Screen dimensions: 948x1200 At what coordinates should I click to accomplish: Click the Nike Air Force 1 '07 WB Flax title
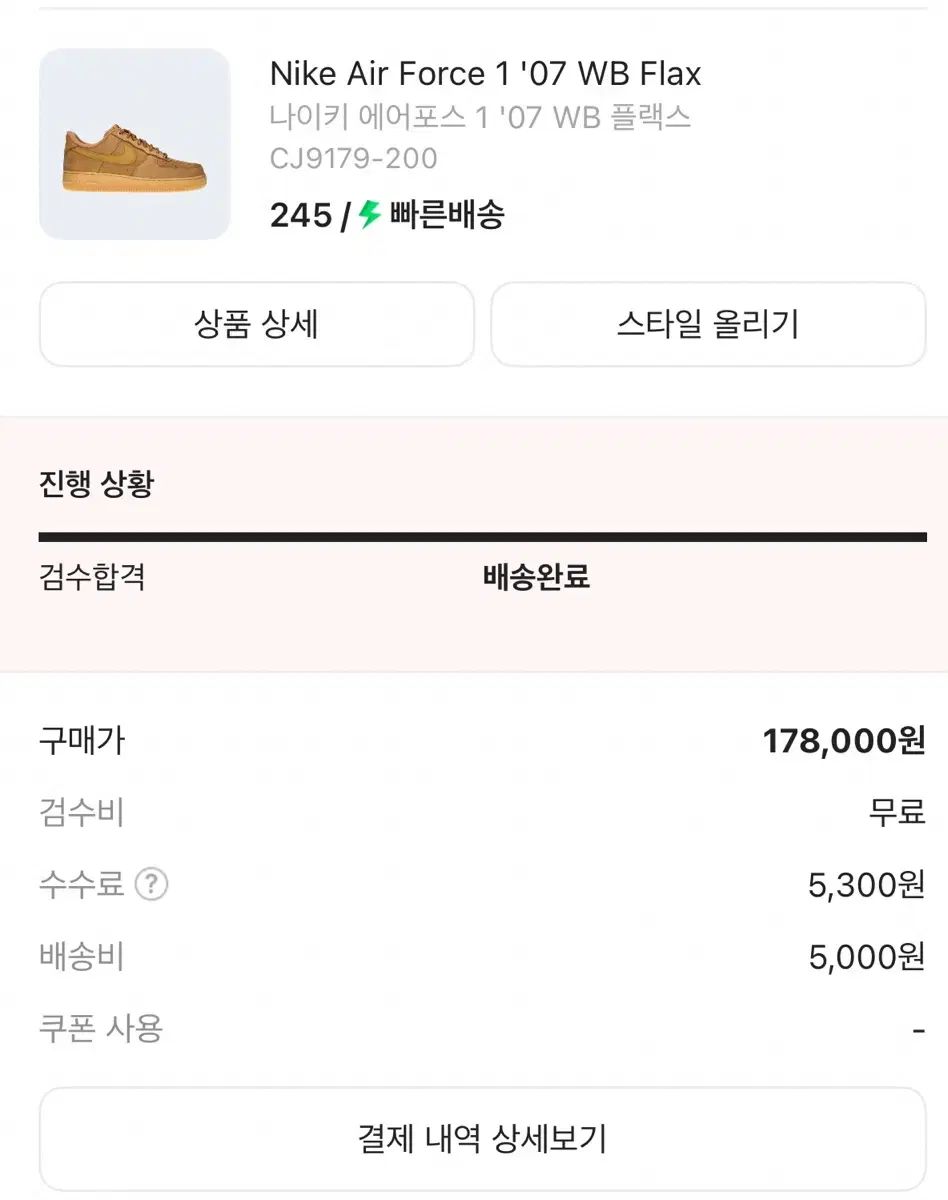coord(485,73)
